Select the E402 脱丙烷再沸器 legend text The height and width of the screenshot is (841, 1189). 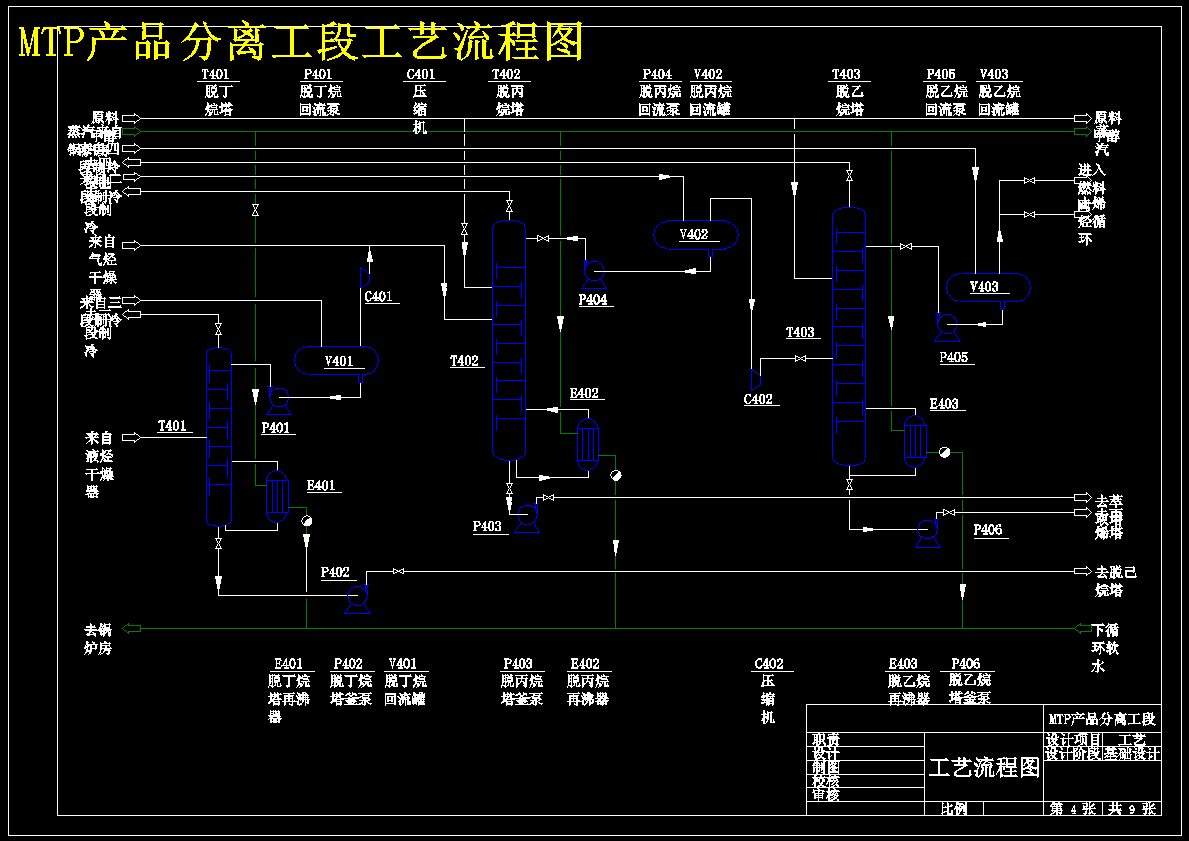coord(588,681)
